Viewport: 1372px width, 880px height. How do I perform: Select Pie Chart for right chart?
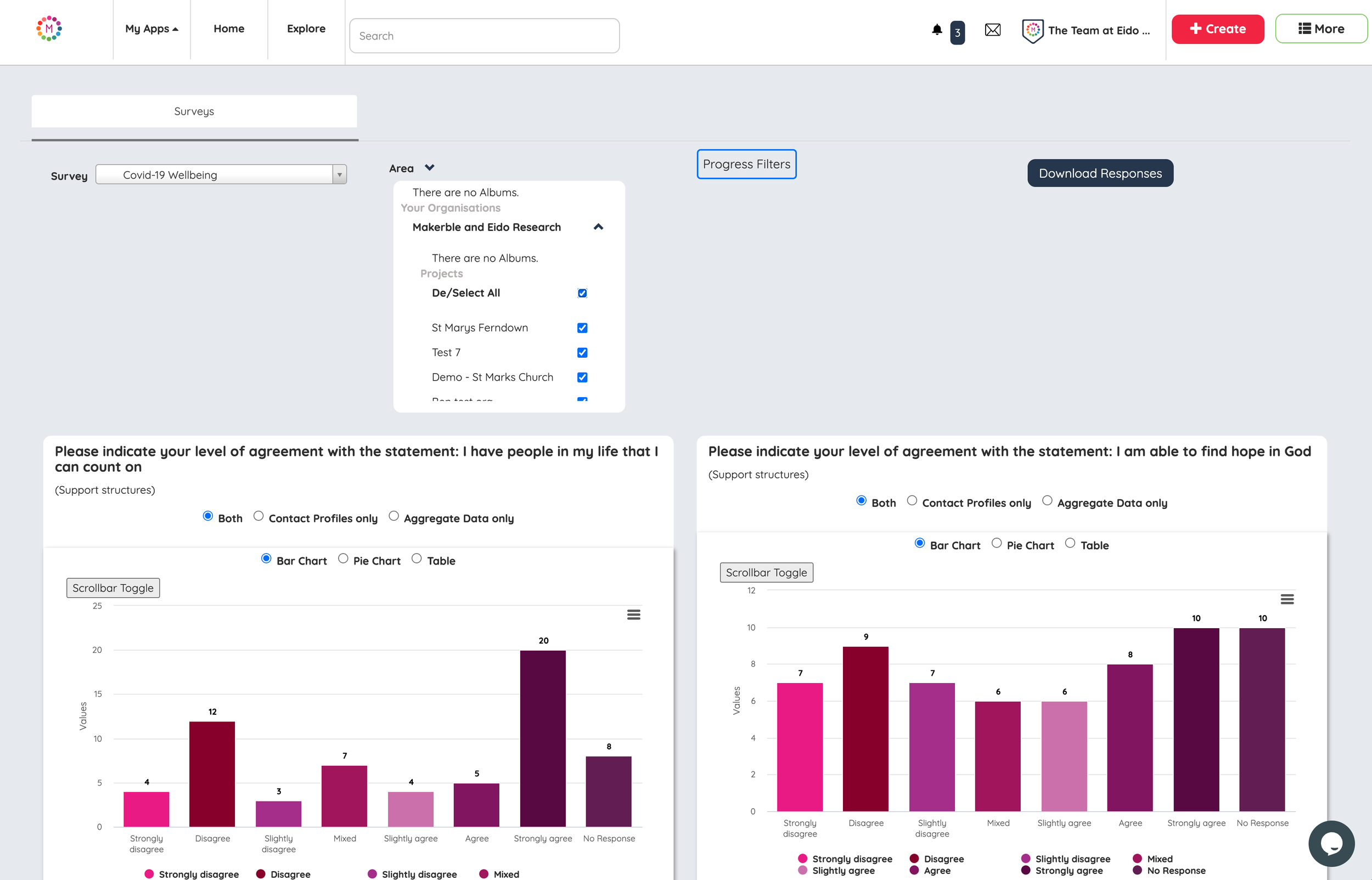[996, 543]
